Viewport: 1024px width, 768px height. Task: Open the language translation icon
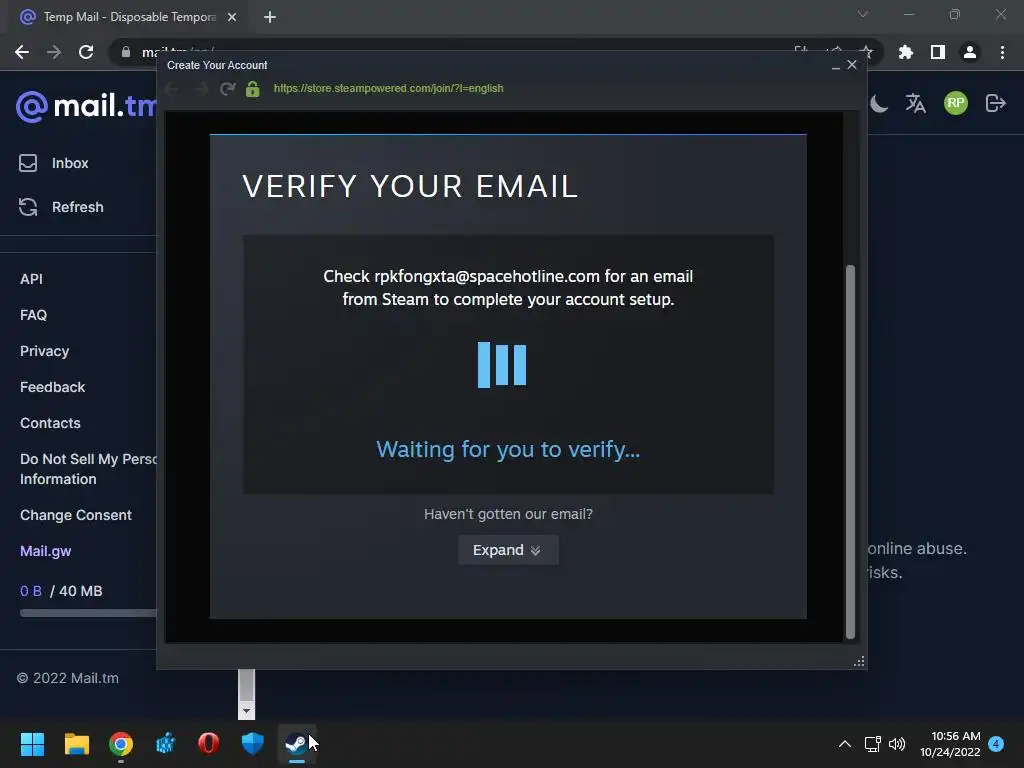(x=916, y=103)
